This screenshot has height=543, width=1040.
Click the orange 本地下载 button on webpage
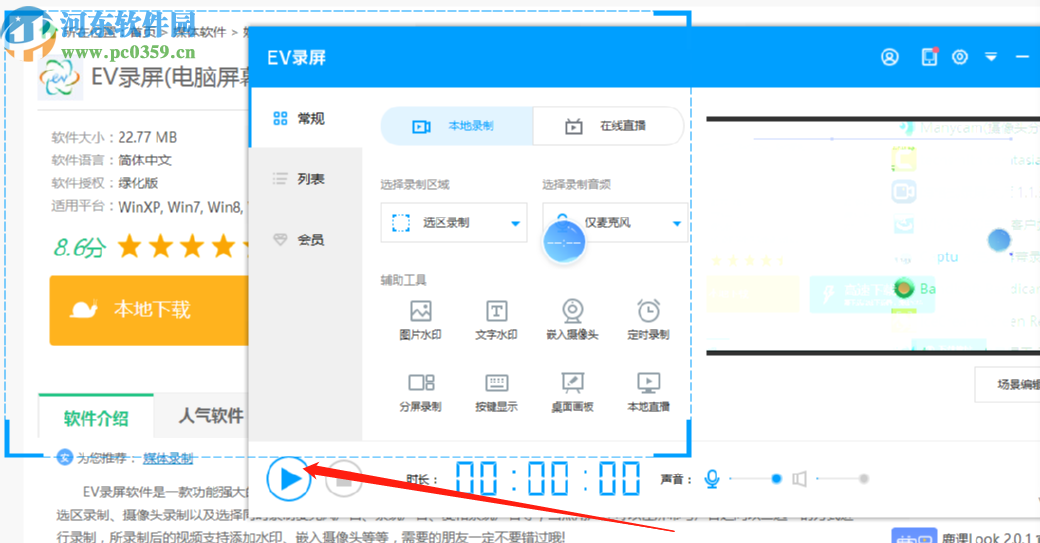(149, 310)
